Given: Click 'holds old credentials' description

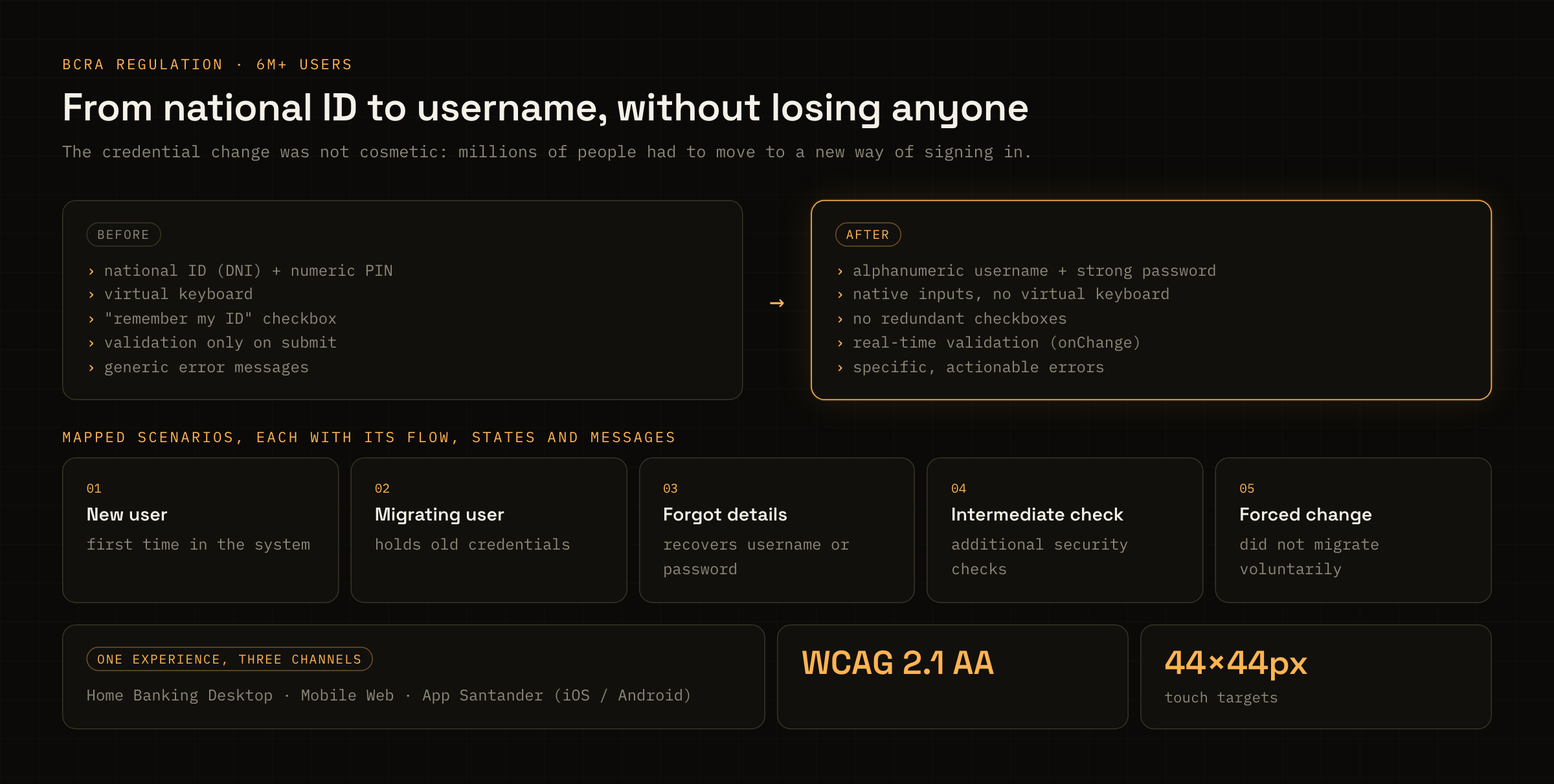Looking at the screenshot, I should [x=473, y=544].
